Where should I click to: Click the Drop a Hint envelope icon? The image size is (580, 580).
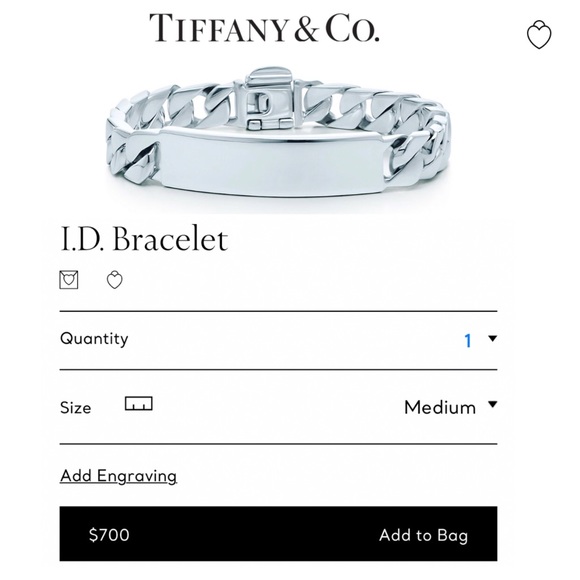(x=69, y=280)
